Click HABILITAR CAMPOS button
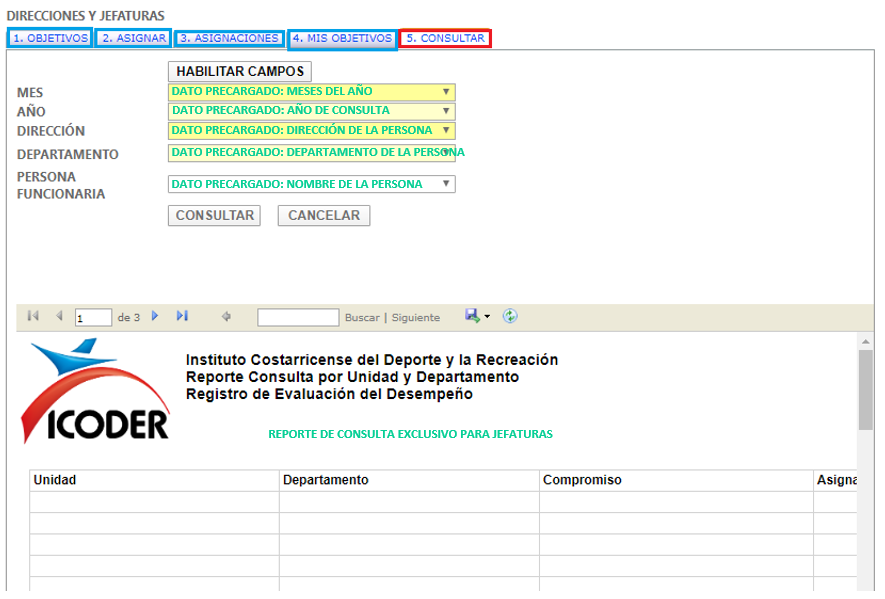Image resolution: width=885 pixels, height=599 pixels. click(240, 72)
